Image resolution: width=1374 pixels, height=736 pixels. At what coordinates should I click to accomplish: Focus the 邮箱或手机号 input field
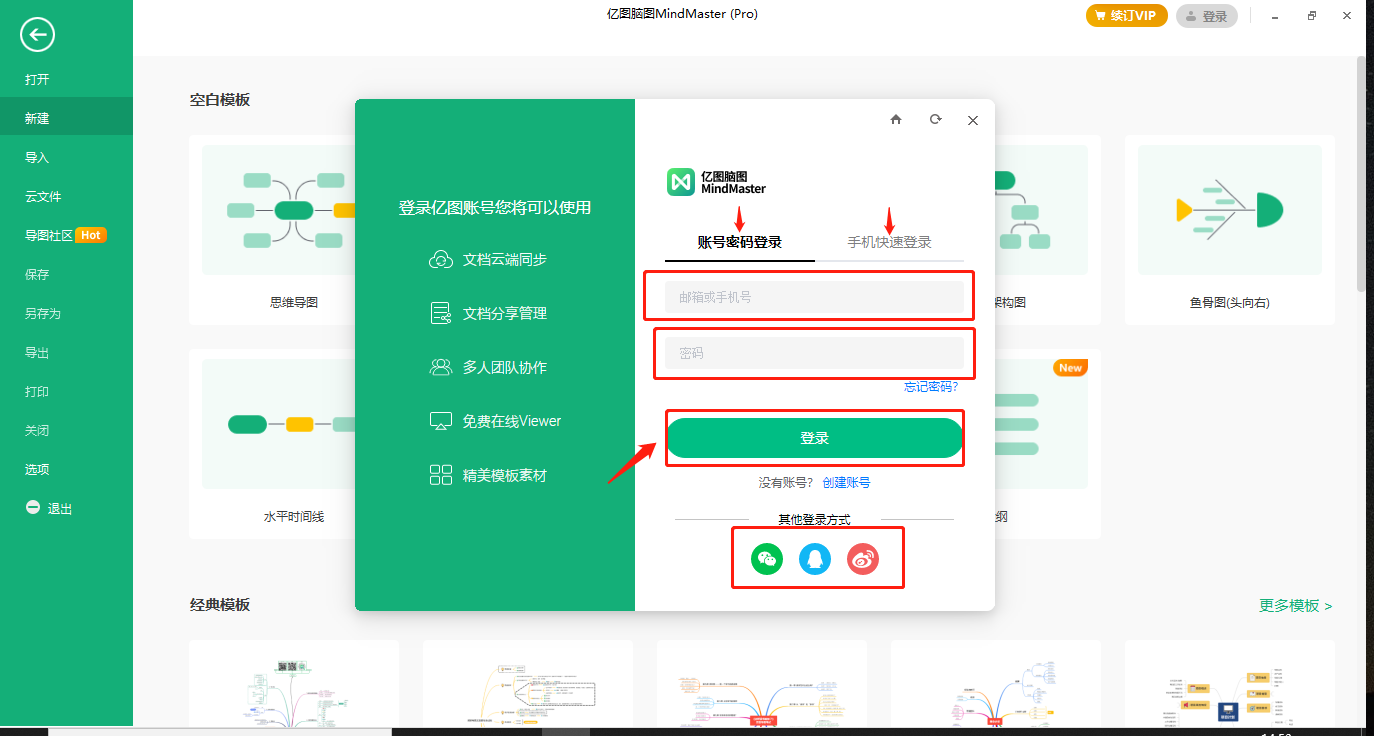click(x=815, y=297)
